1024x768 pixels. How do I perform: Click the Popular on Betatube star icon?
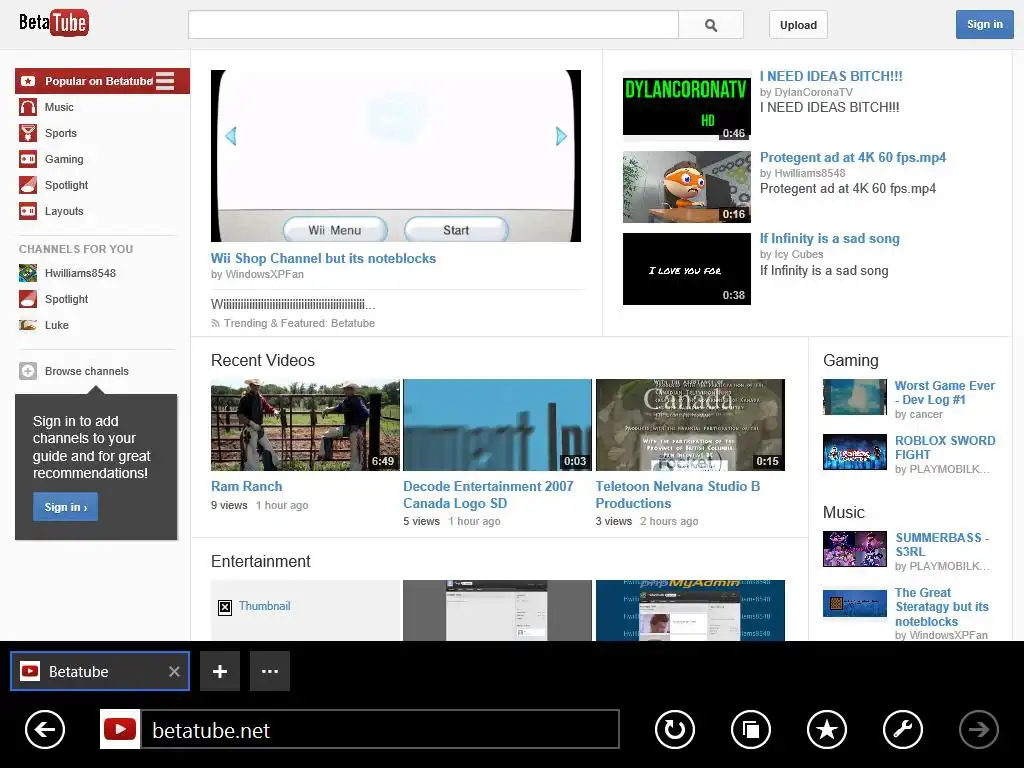pyautogui.click(x=28, y=81)
